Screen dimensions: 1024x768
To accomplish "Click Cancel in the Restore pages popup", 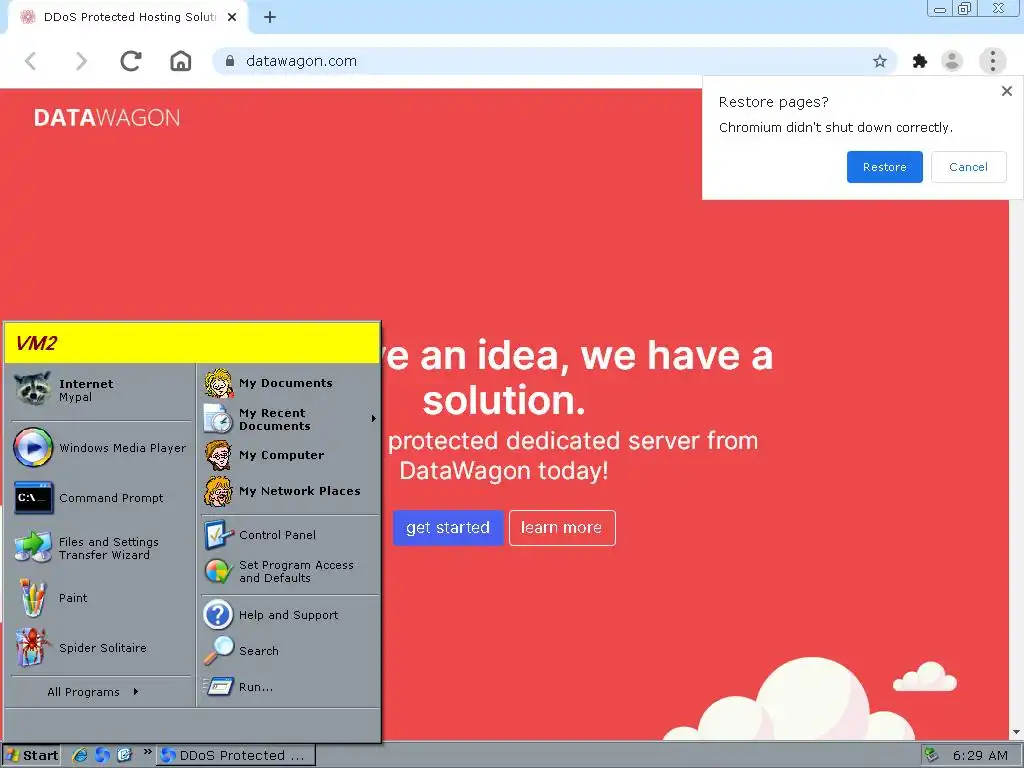I will click(968, 167).
